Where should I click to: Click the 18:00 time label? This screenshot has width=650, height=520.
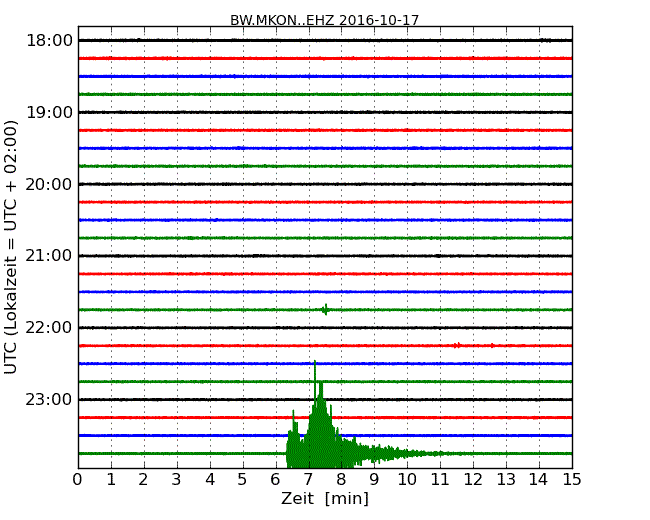[x=49, y=41]
